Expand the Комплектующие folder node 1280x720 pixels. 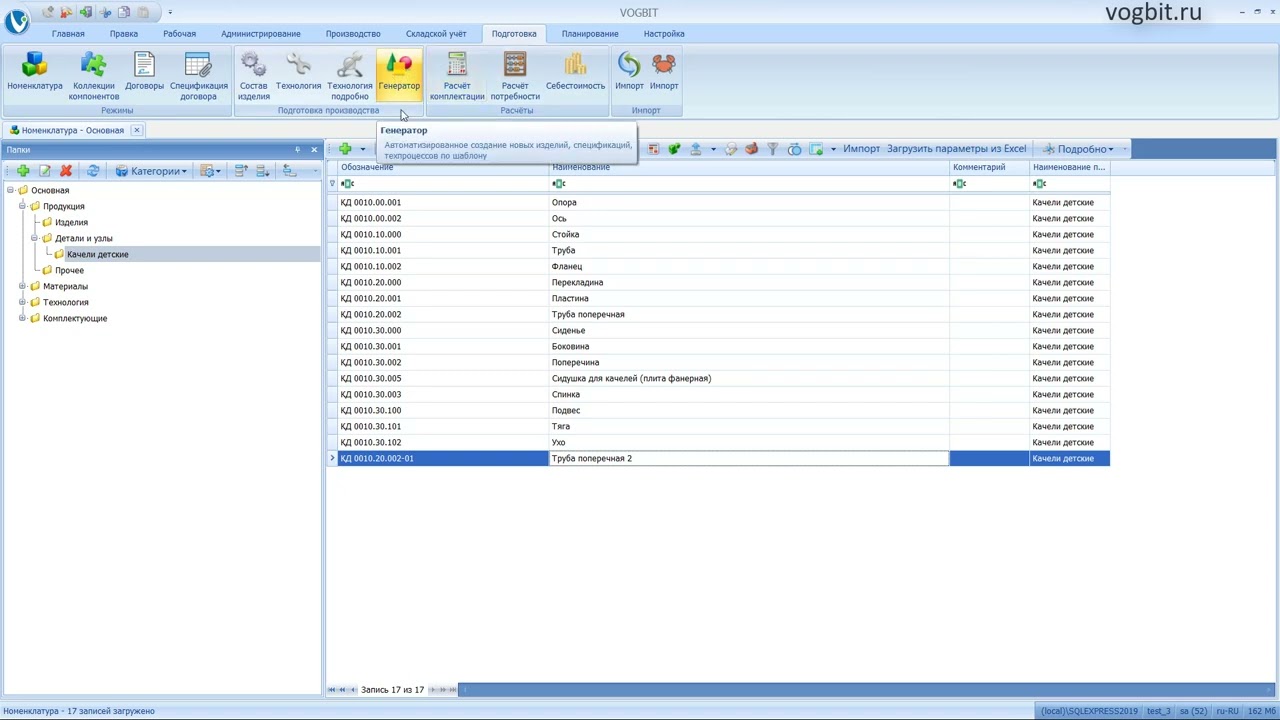click(22, 318)
